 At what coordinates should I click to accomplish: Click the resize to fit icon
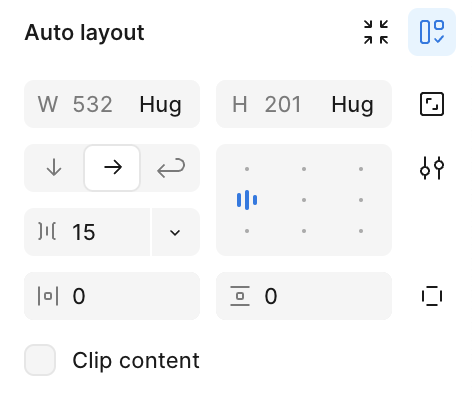pos(432,104)
